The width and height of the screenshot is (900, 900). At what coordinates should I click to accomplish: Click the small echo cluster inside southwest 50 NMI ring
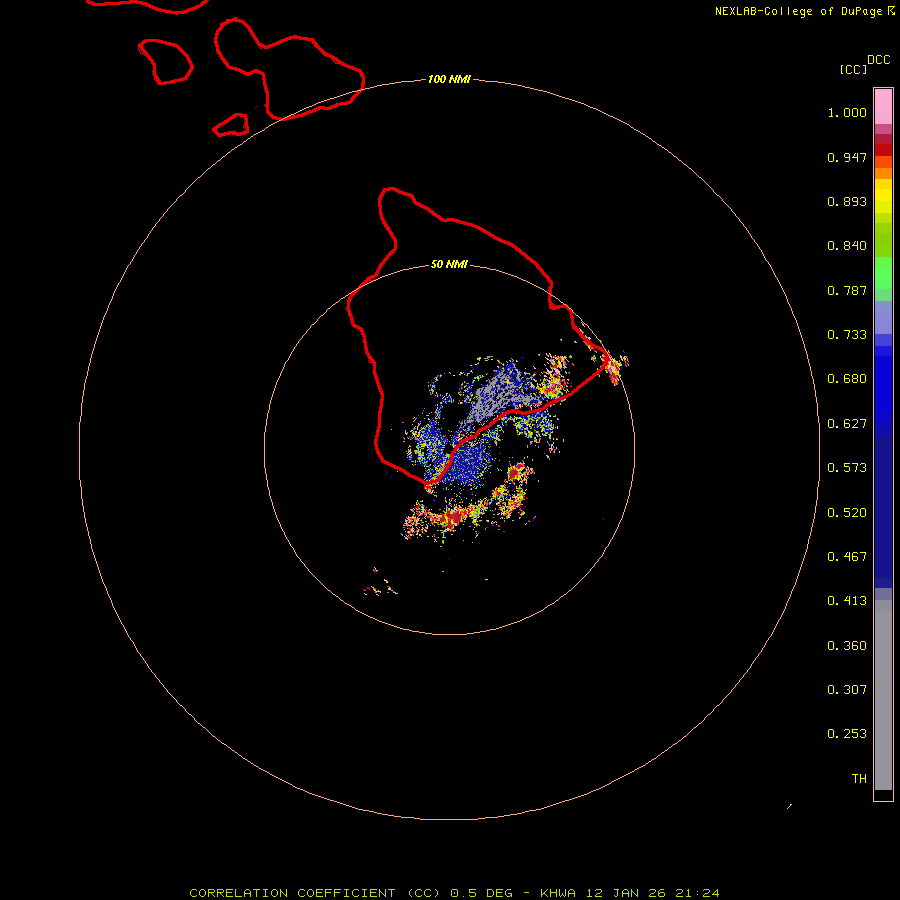(x=380, y=583)
